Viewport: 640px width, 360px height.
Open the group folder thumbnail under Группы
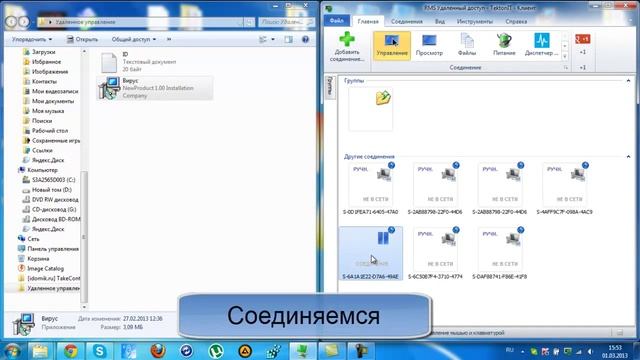371,109
